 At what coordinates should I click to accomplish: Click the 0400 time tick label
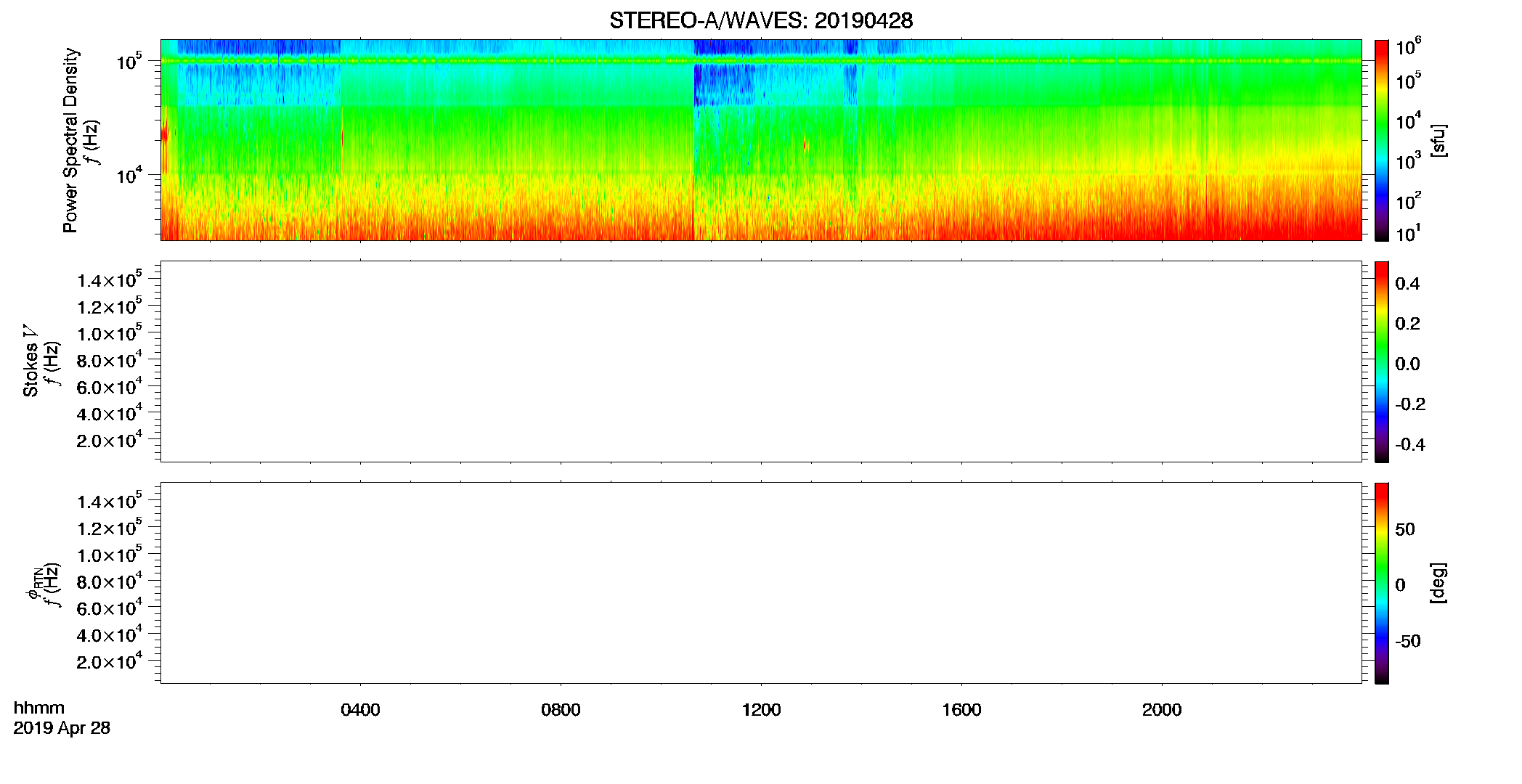(x=360, y=710)
